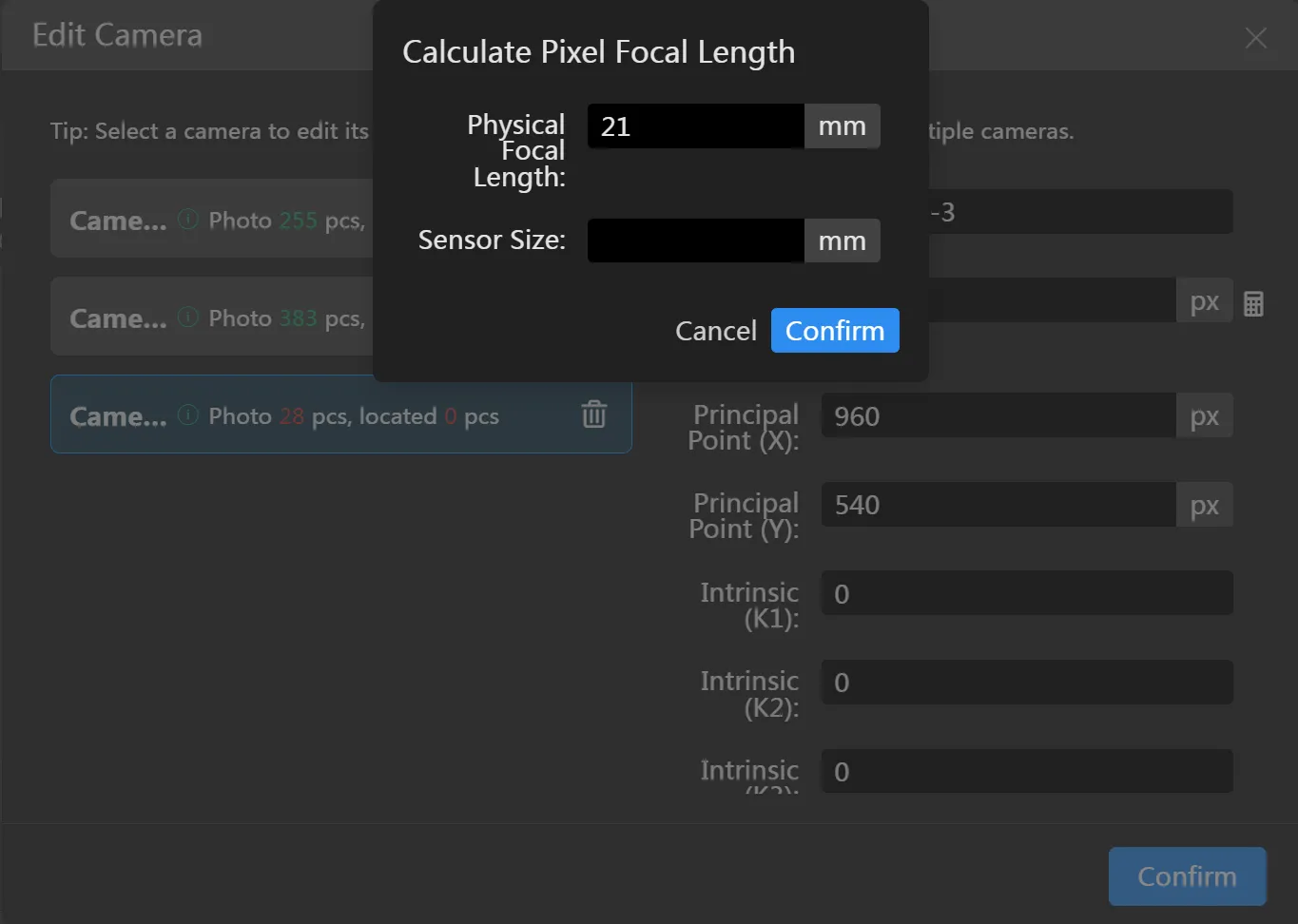Click the Physical Focal Length field
1298x924 pixels.
coord(695,126)
